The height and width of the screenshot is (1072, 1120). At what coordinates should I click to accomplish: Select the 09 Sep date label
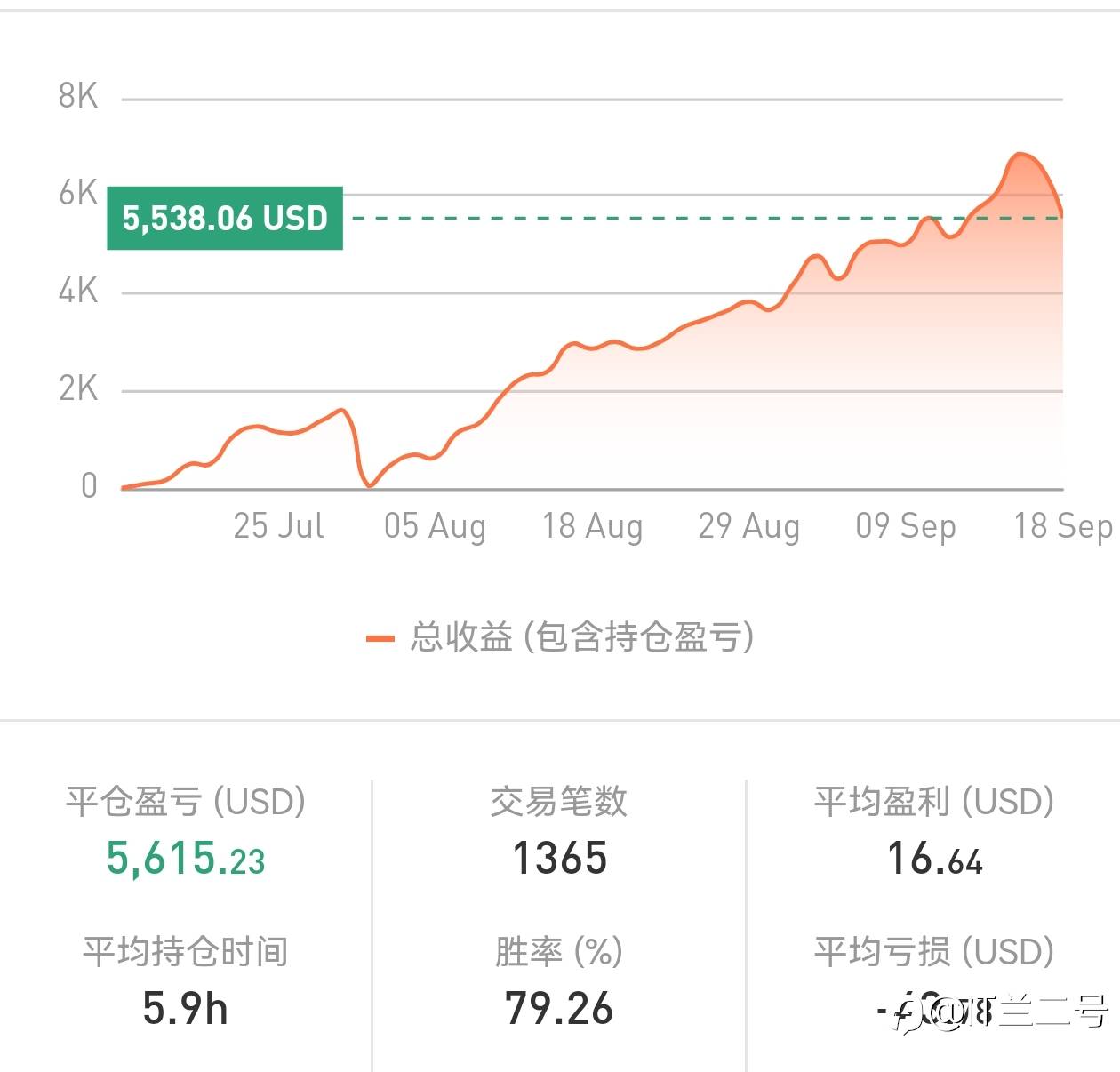(906, 525)
